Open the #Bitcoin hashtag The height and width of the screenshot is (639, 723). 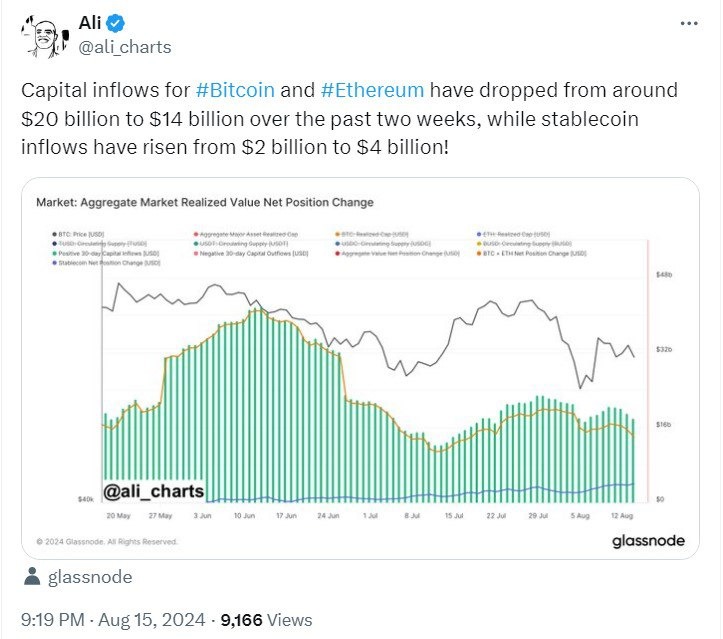[239, 90]
